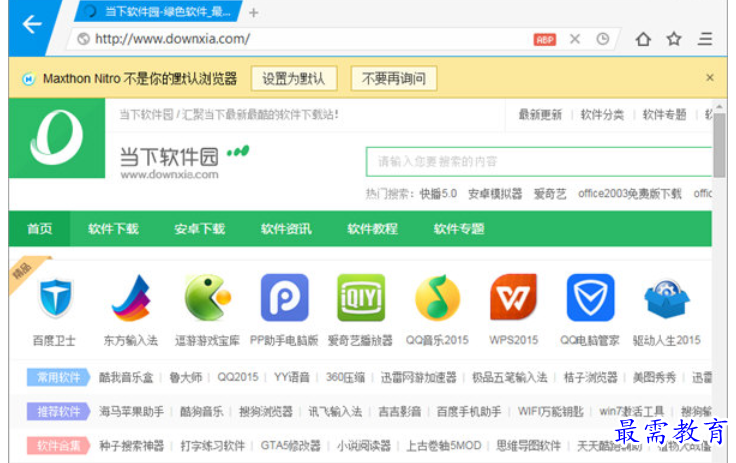Open a new tab with plus button
736x463 pixels.
pyautogui.click(x=253, y=13)
